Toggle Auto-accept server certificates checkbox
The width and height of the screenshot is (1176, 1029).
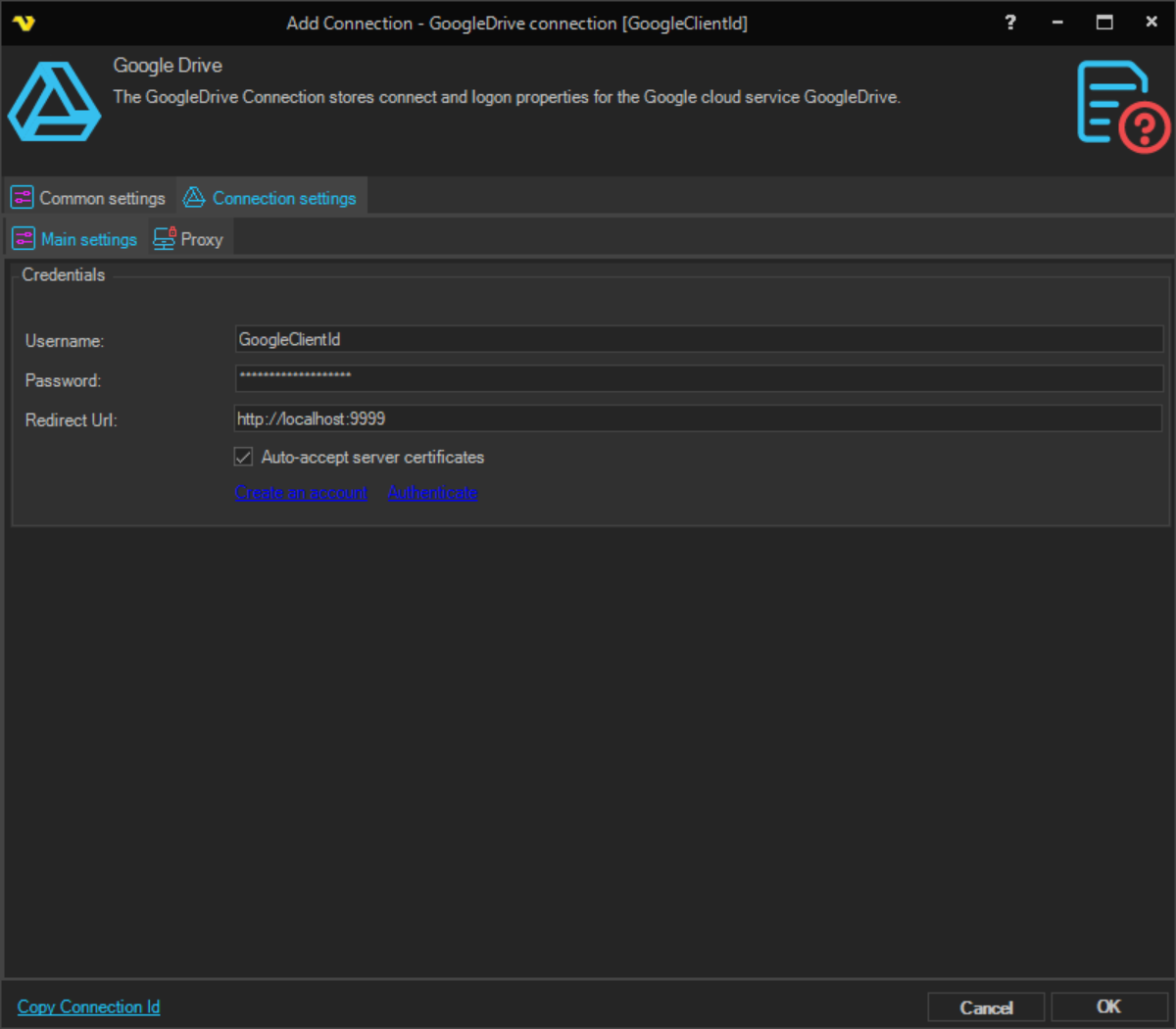[x=244, y=457]
